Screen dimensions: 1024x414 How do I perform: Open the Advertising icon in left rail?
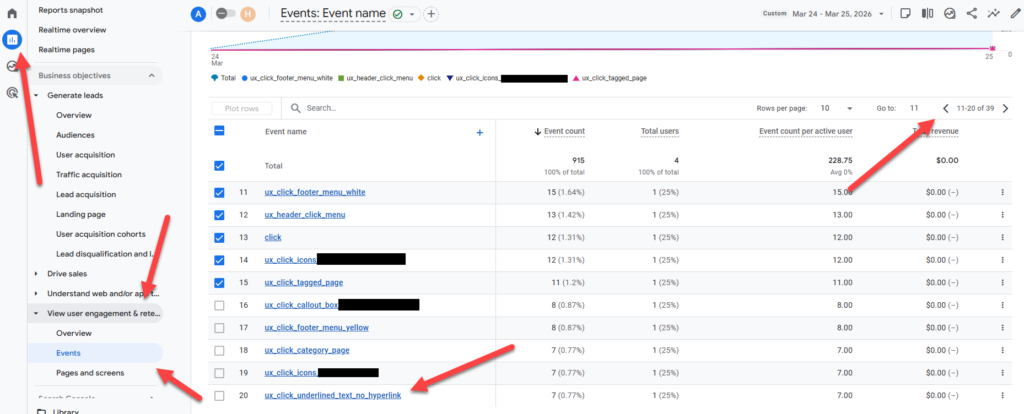click(x=12, y=92)
